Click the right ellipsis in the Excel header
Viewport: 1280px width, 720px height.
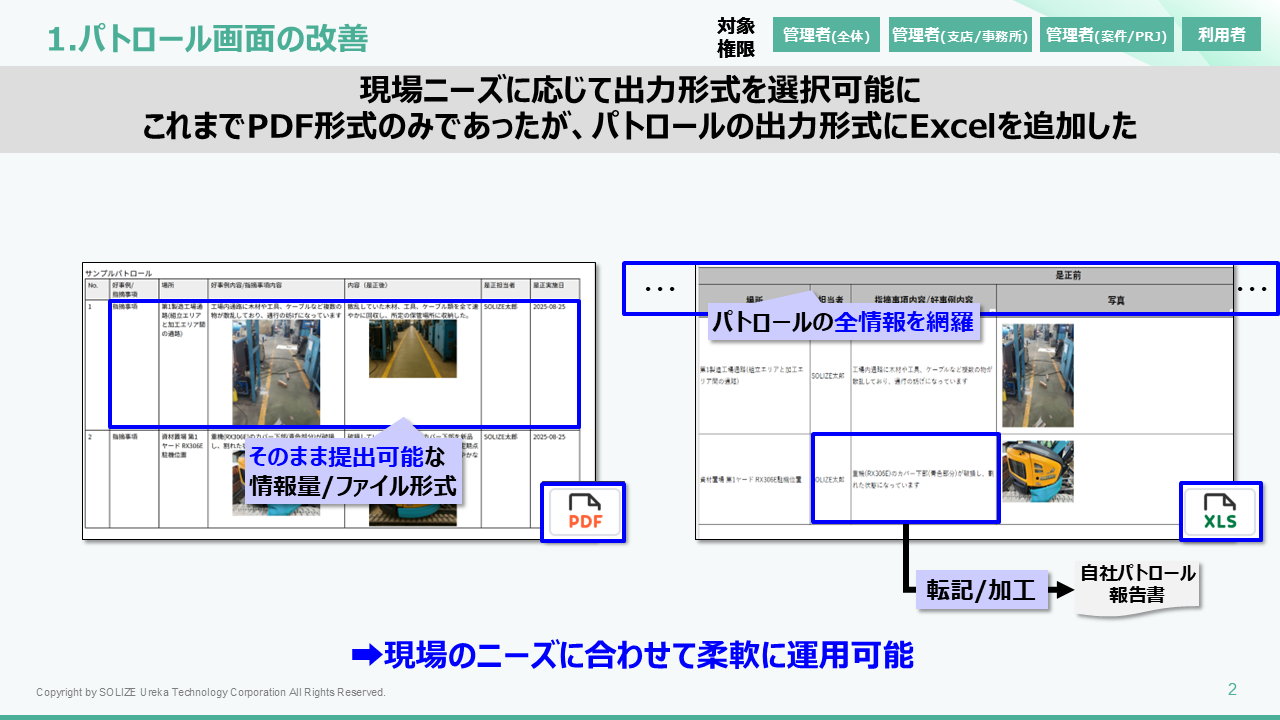pyautogui.click(x=1252, y=289)
